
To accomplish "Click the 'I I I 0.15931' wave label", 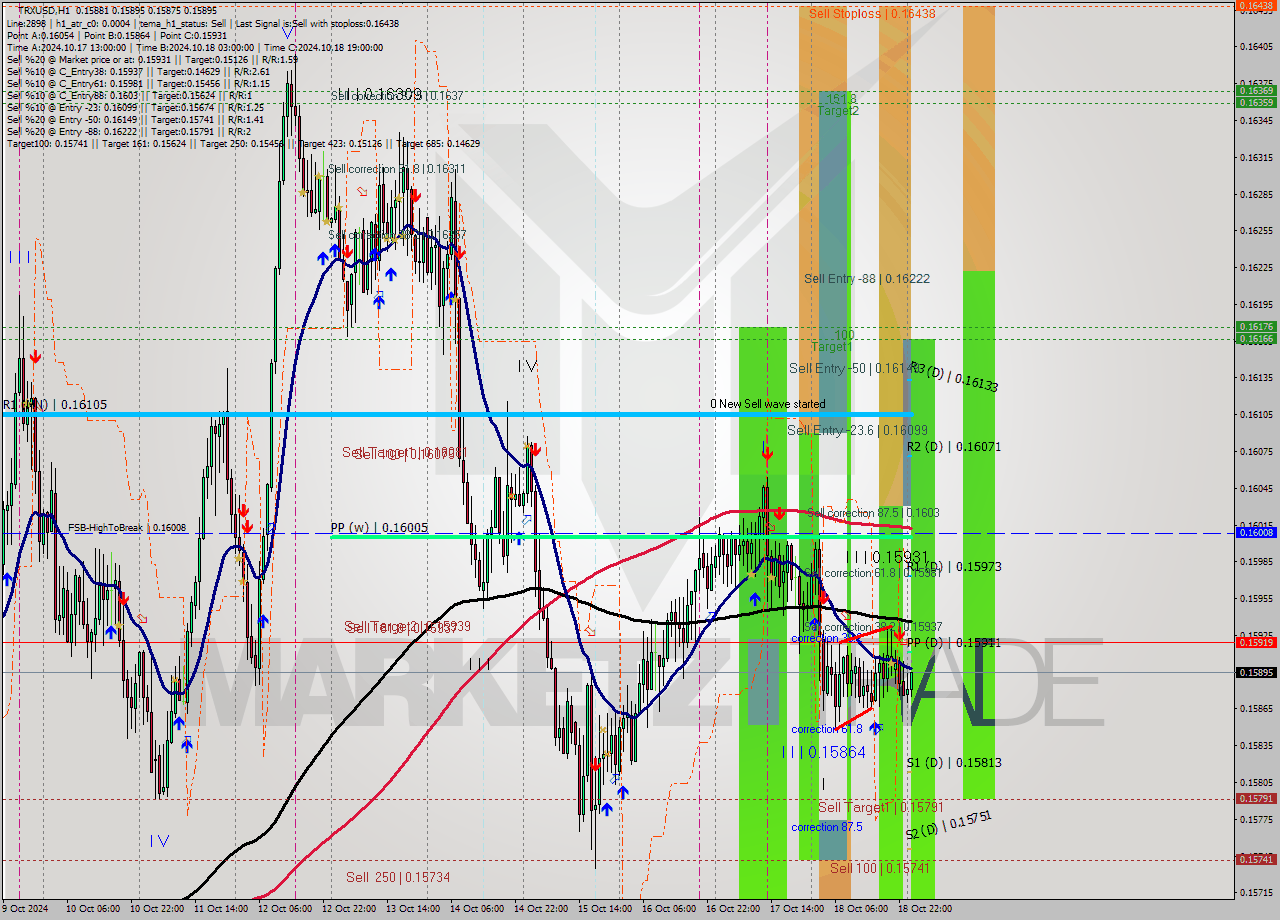I will [x=888, y=557].
